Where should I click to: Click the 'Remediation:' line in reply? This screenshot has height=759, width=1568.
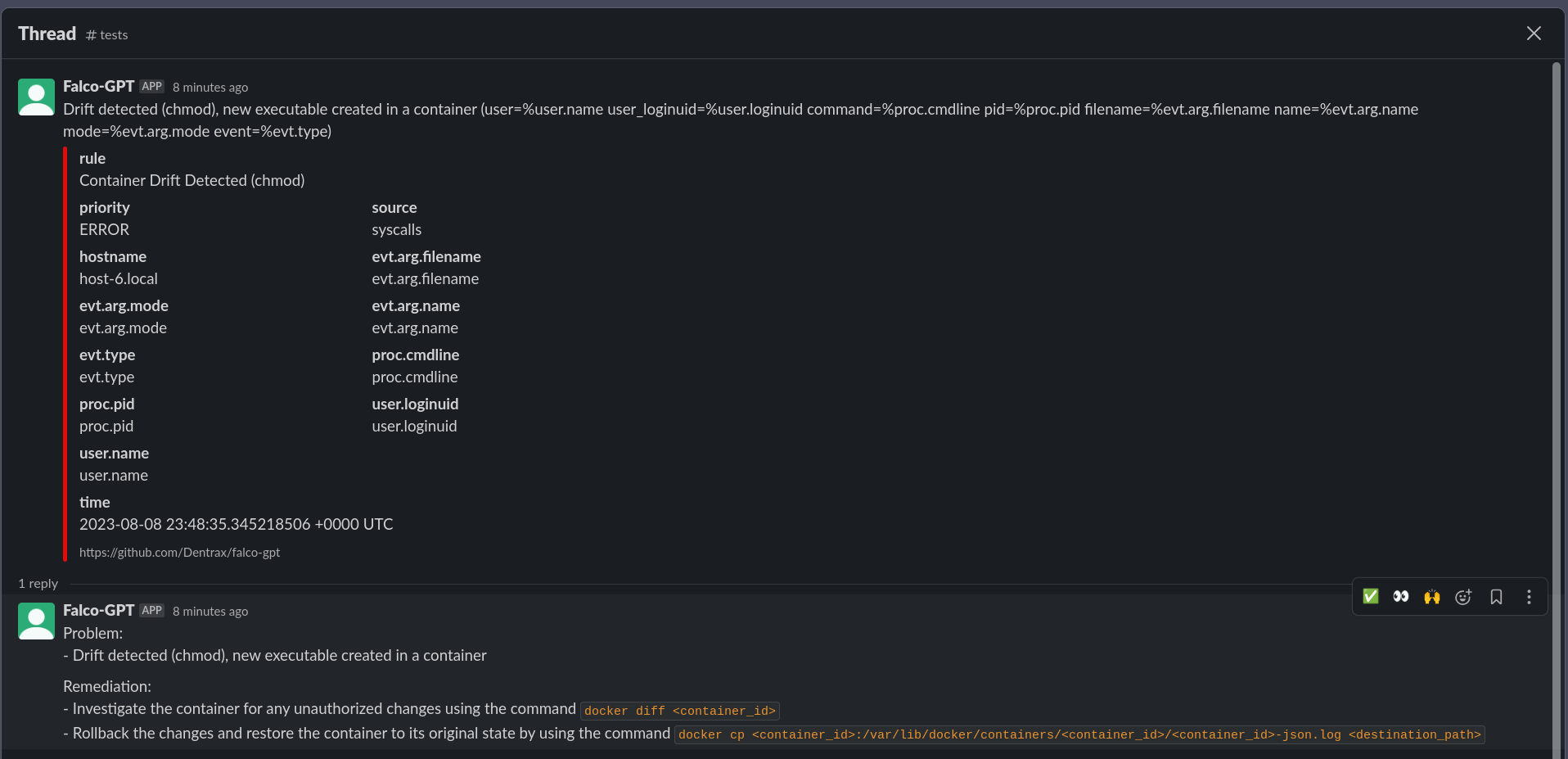(x=107, y=686)
